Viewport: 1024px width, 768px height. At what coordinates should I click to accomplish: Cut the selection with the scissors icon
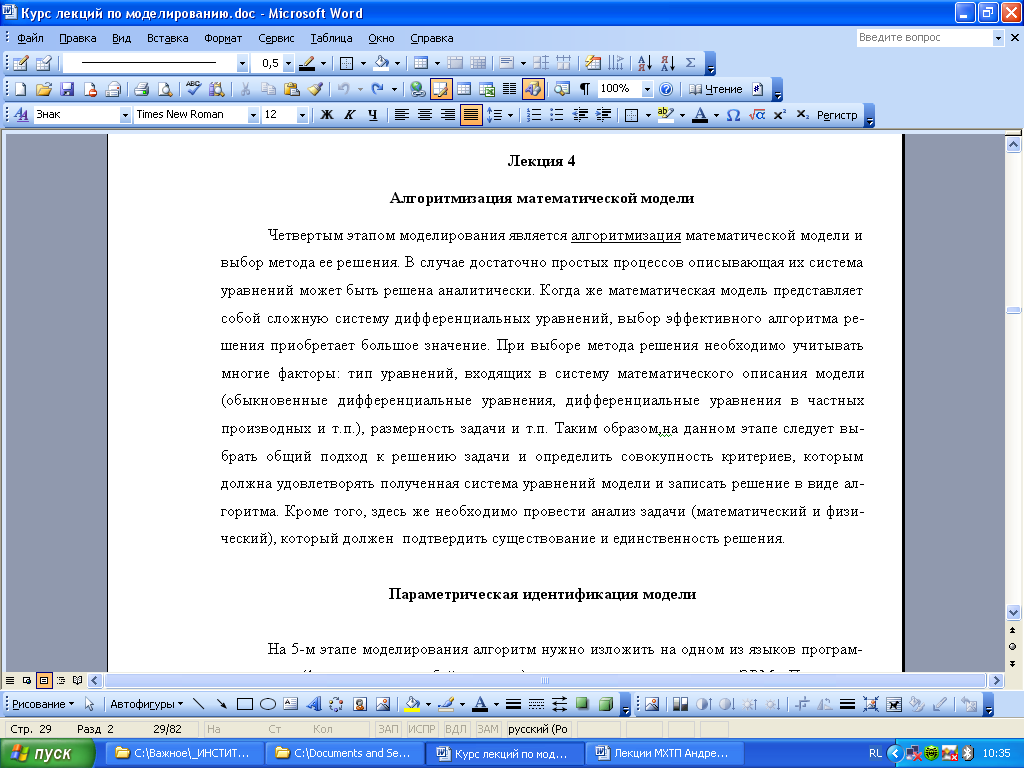(245, 89)
